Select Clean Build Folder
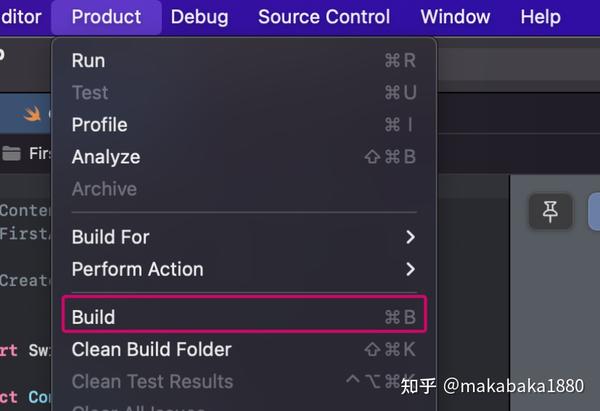The height and width of the screenshot is (411, 600). click(244, 349)
